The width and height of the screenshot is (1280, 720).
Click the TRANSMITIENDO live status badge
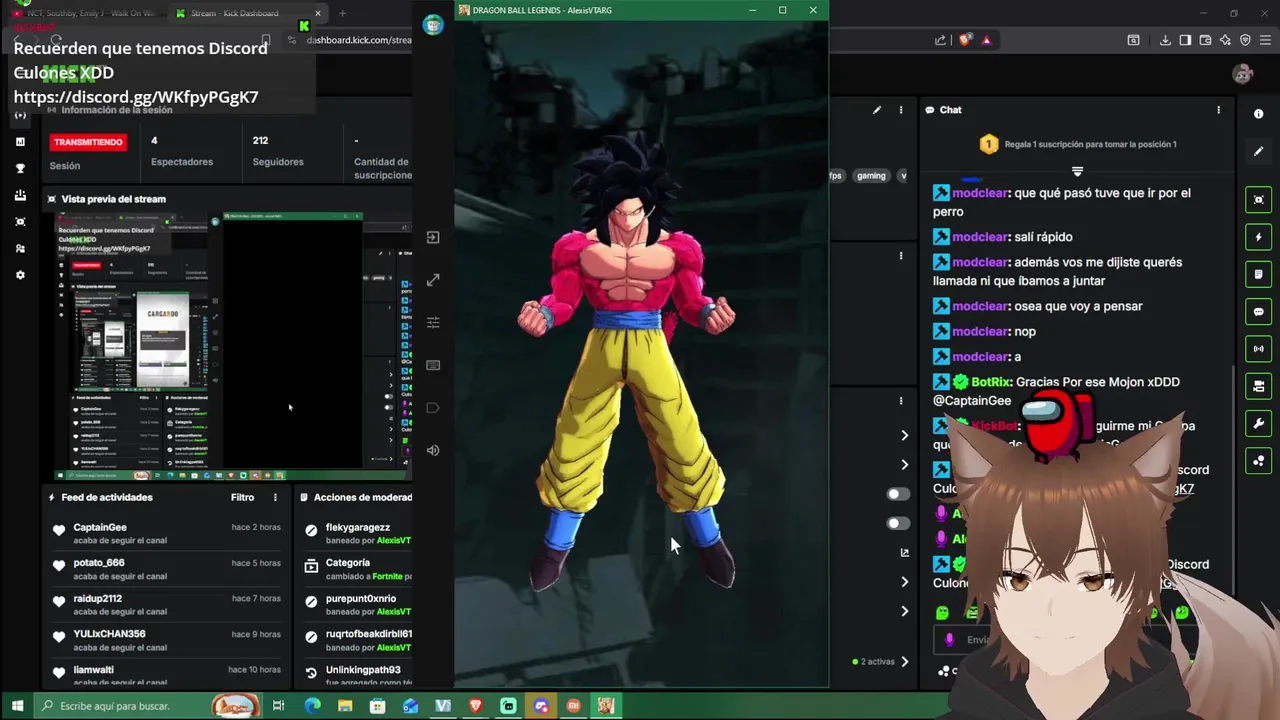[x=88, y=142]
